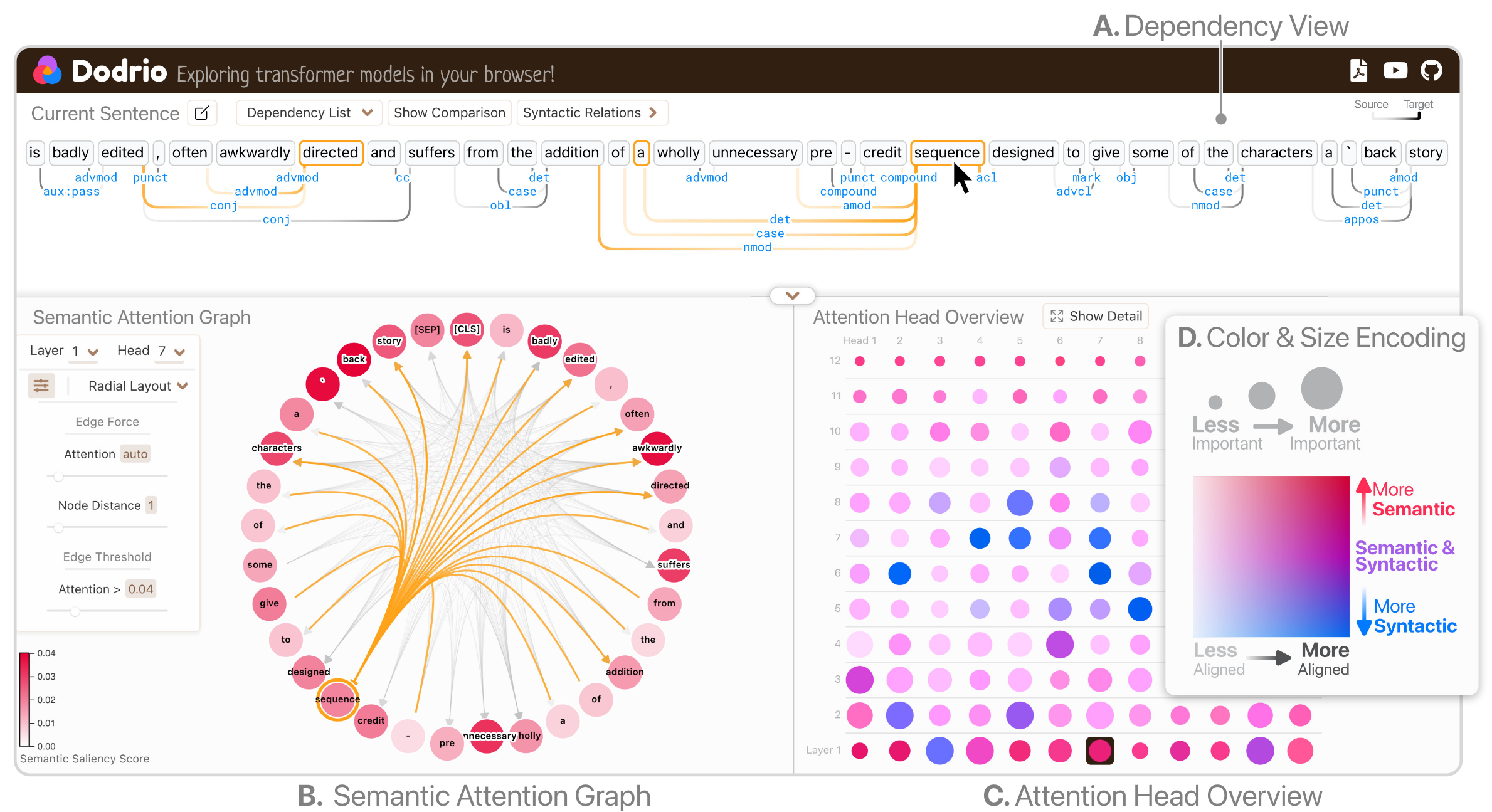This screenshot has height=812, width=1492.
Task: Select the 'sequence' token in sentence
Action: tap(946, 153)
